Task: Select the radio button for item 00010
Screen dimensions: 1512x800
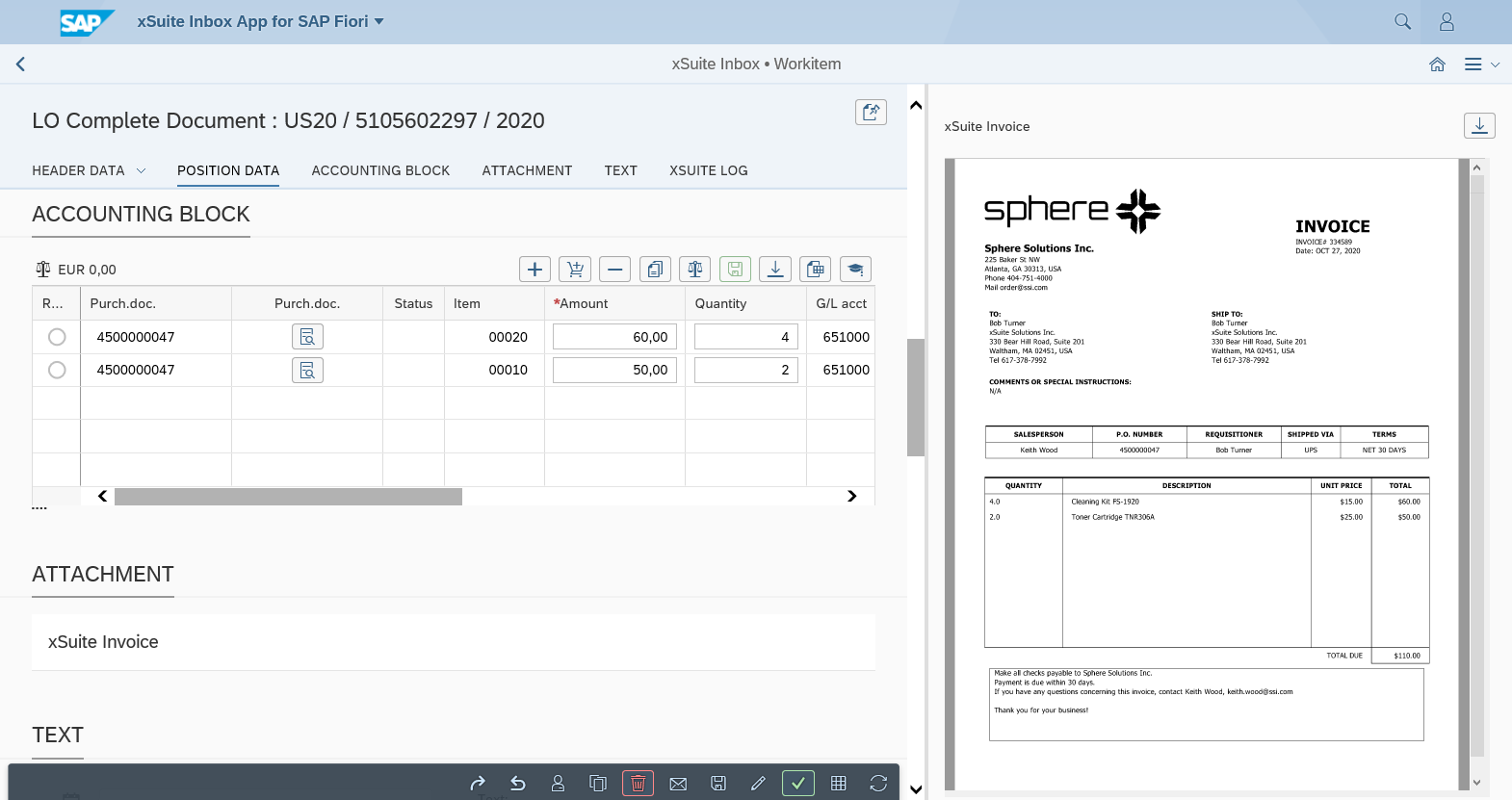Action: tap(57, 370)
